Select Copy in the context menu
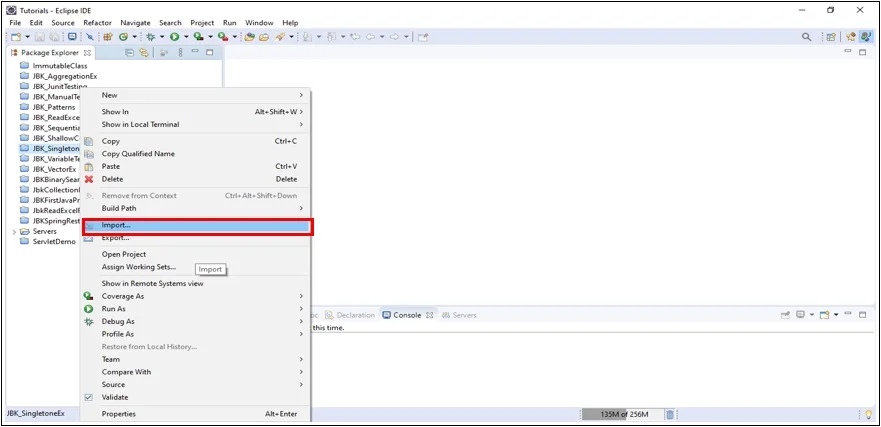The image size is (881, 427). coord(195,141)
